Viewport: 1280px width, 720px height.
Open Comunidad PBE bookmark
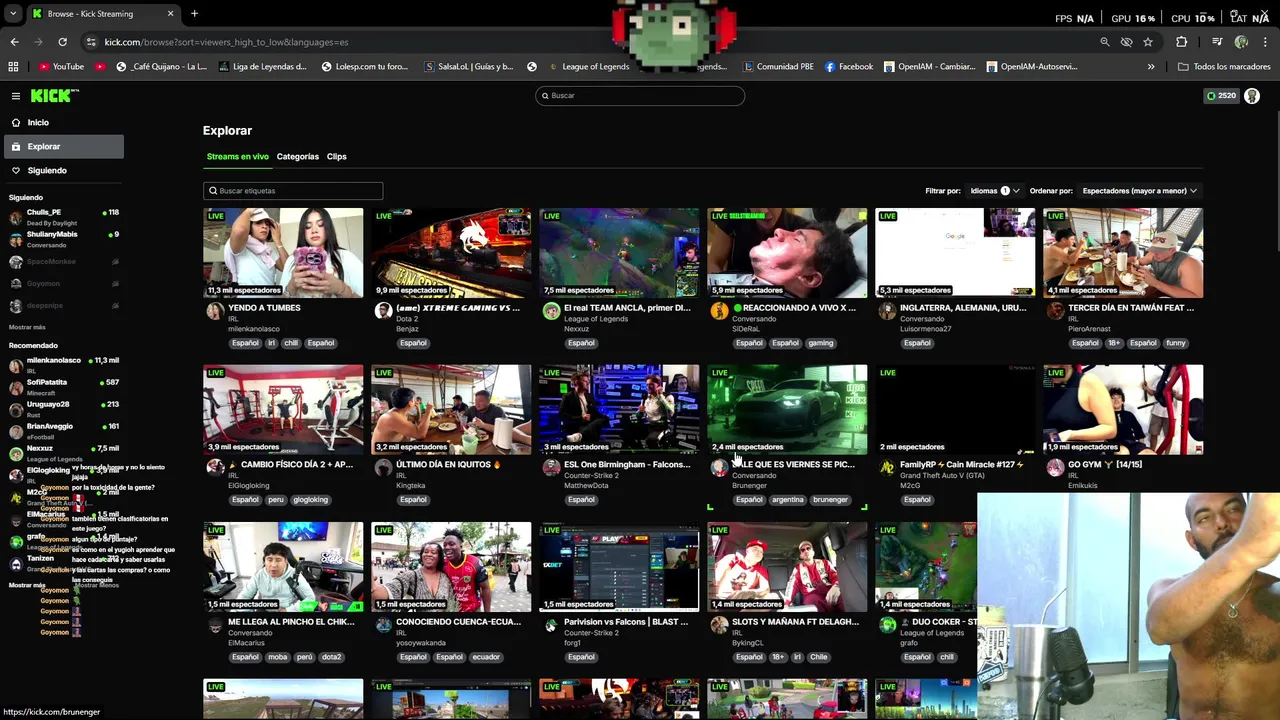[x=778, y=67]
